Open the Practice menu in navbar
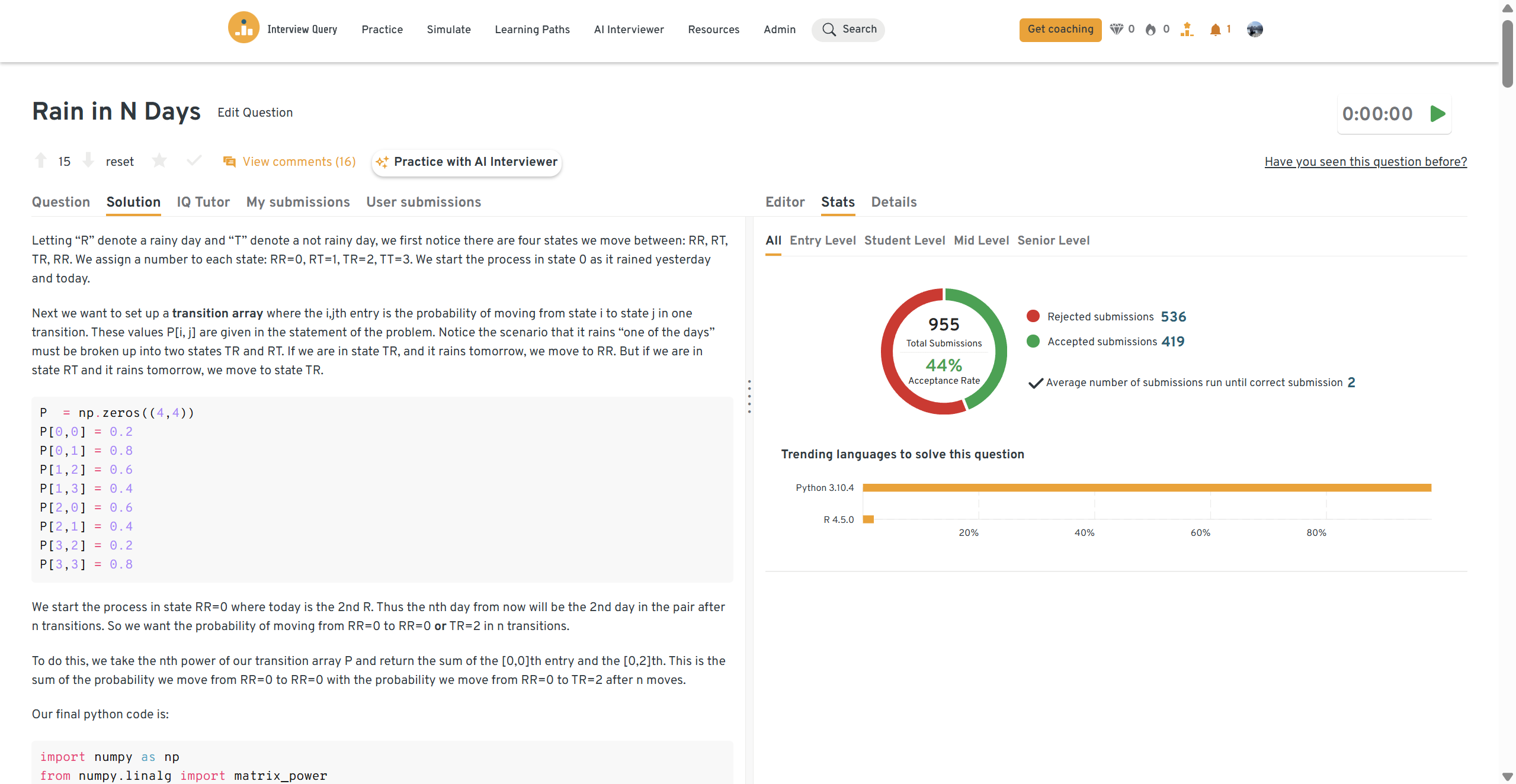Viewport: 1516px width, 784px height. [382, 30]
